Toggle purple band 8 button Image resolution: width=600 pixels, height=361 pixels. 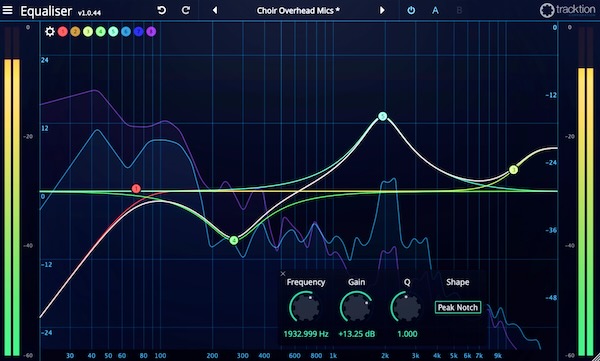click(151, 31)
